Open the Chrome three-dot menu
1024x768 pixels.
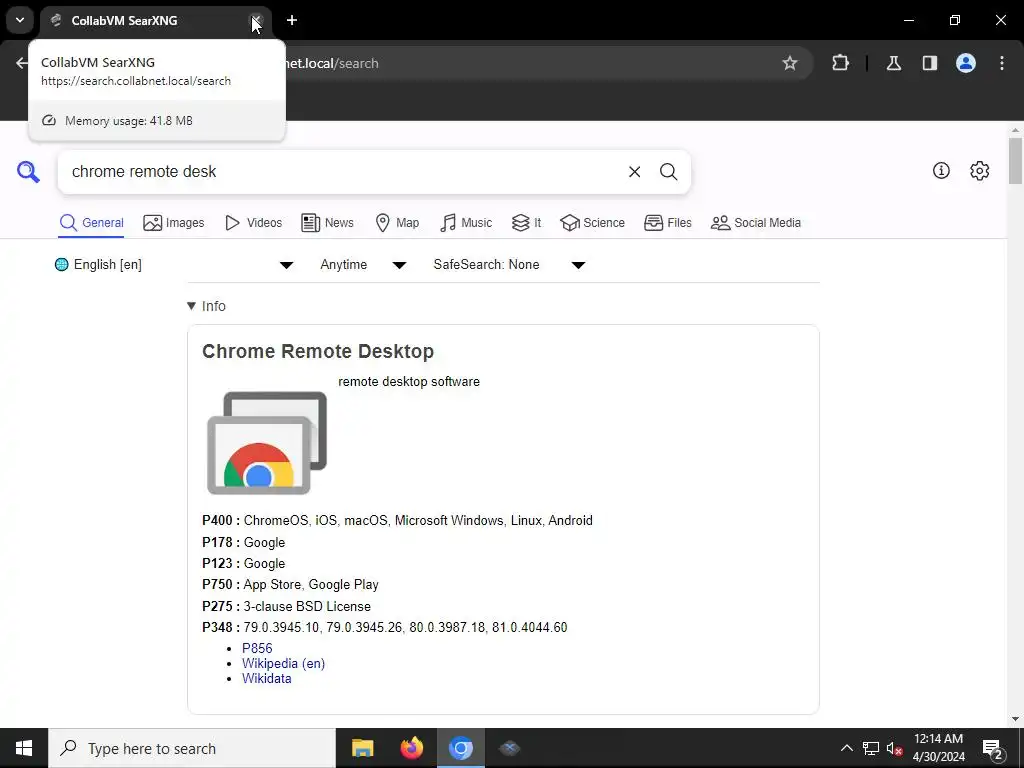(1002, 63)
